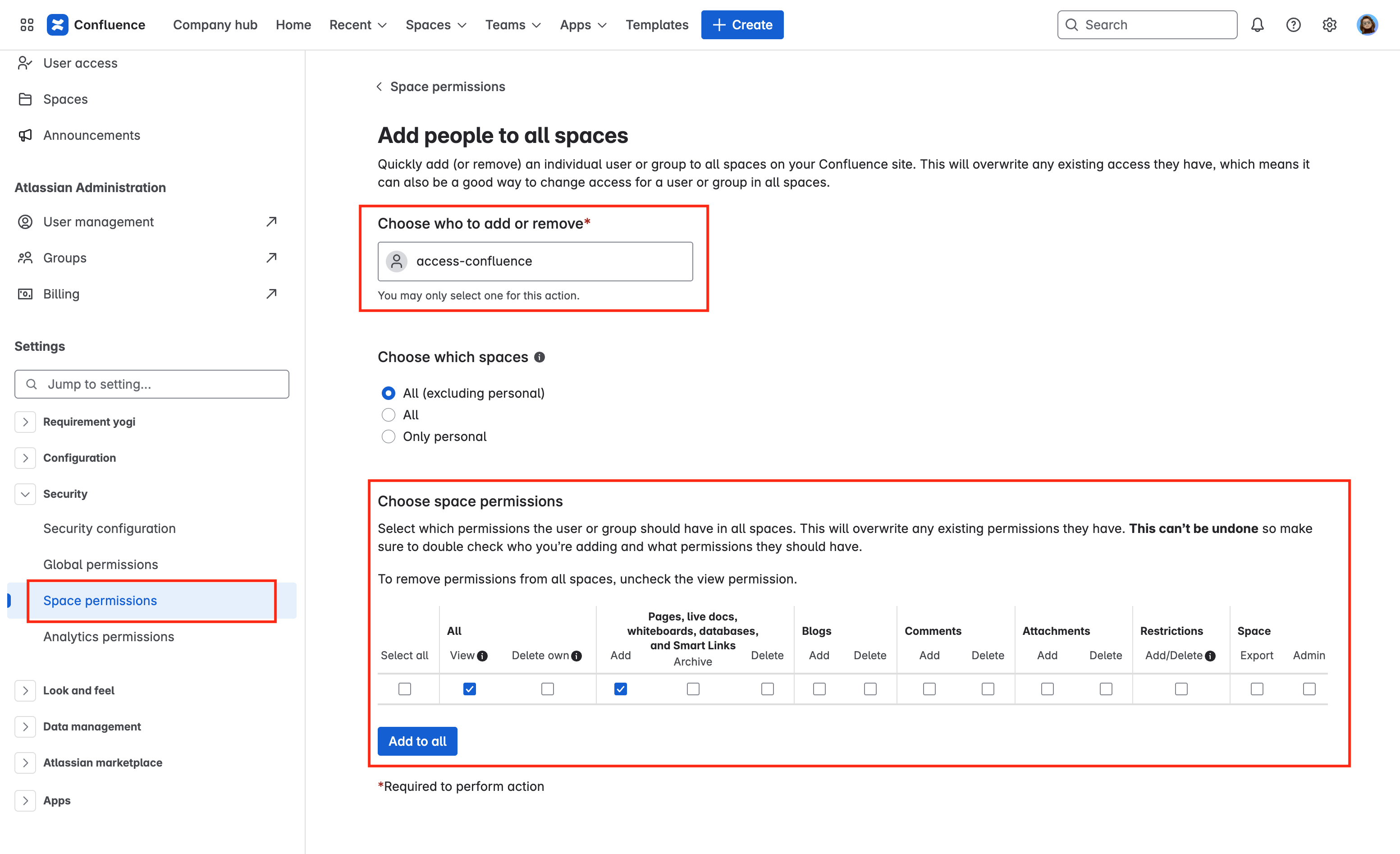Open the notifications bell
This screenshot has height=854, width=1400.
coord(1257,24)
